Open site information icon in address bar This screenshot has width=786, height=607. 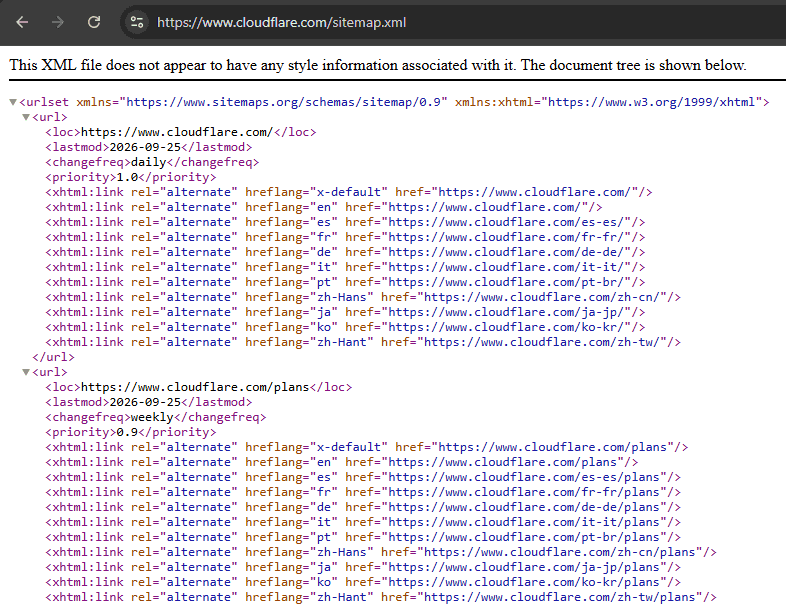tap(137, 22)
